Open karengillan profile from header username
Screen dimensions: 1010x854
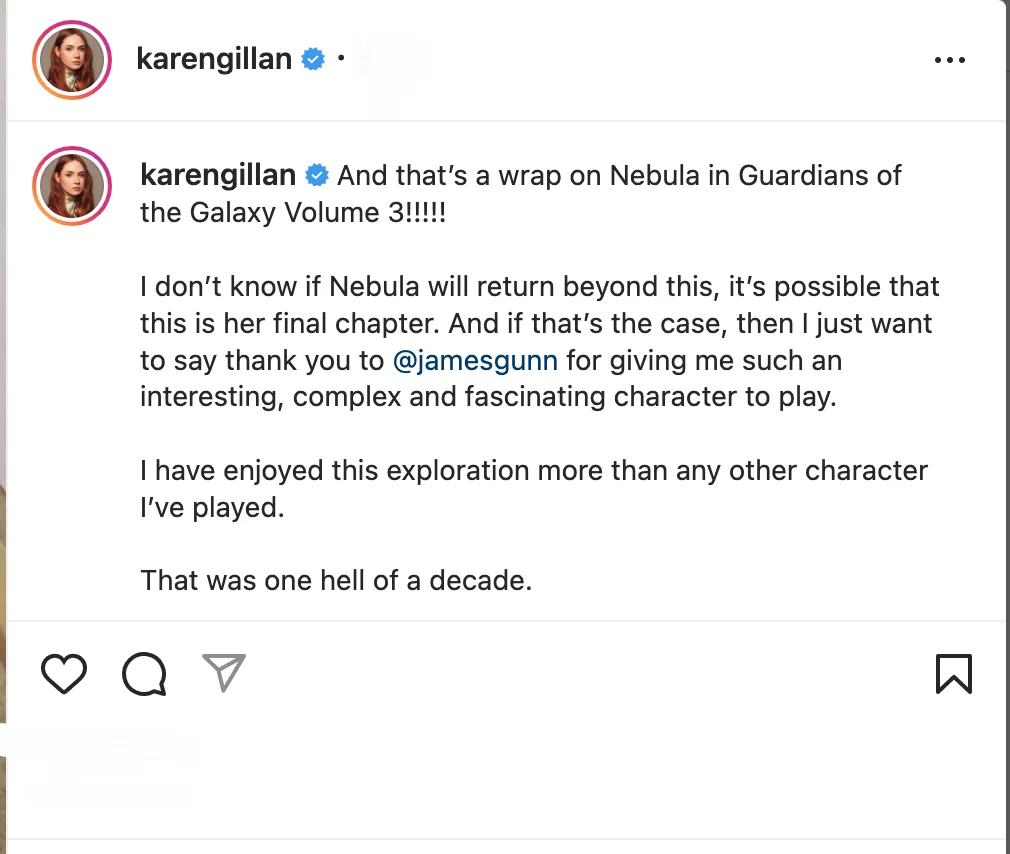213,59
